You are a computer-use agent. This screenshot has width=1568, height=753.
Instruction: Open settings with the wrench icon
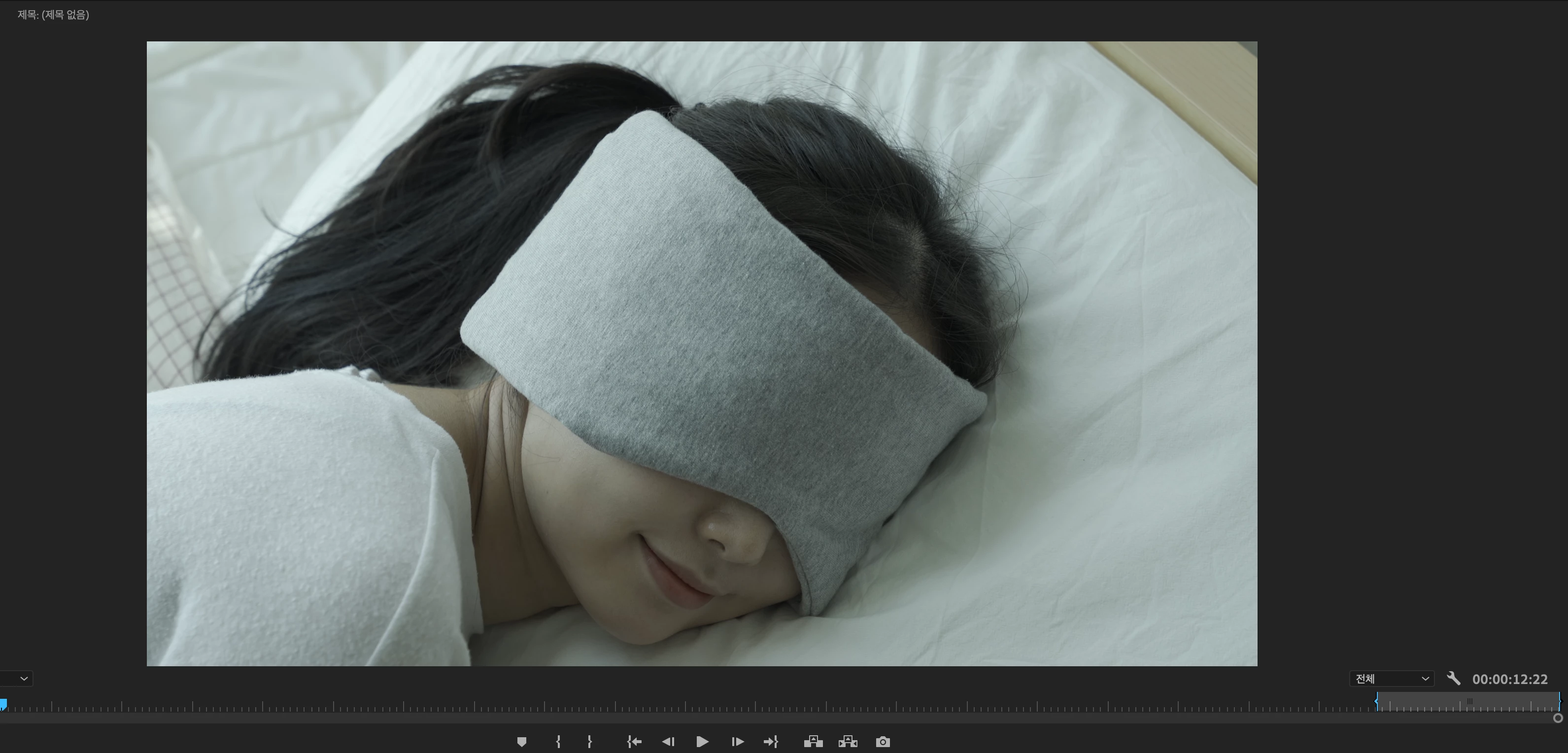(1454, 678)
